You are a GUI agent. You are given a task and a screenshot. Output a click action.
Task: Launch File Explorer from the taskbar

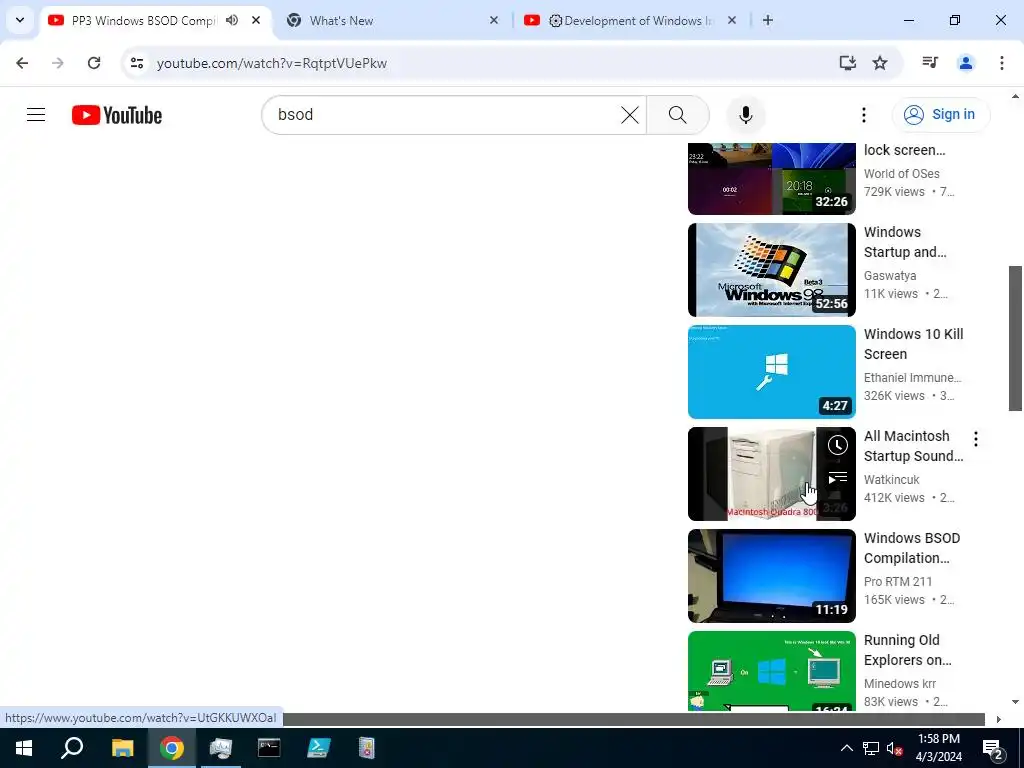pos(122,748)
